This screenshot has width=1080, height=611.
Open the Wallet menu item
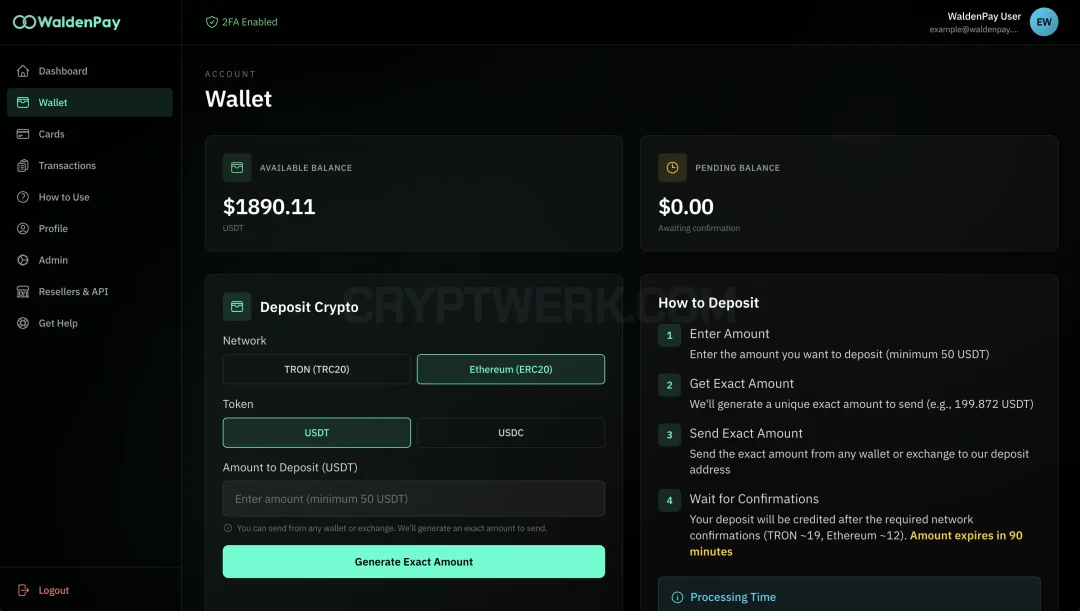click(x=90, y=103)
